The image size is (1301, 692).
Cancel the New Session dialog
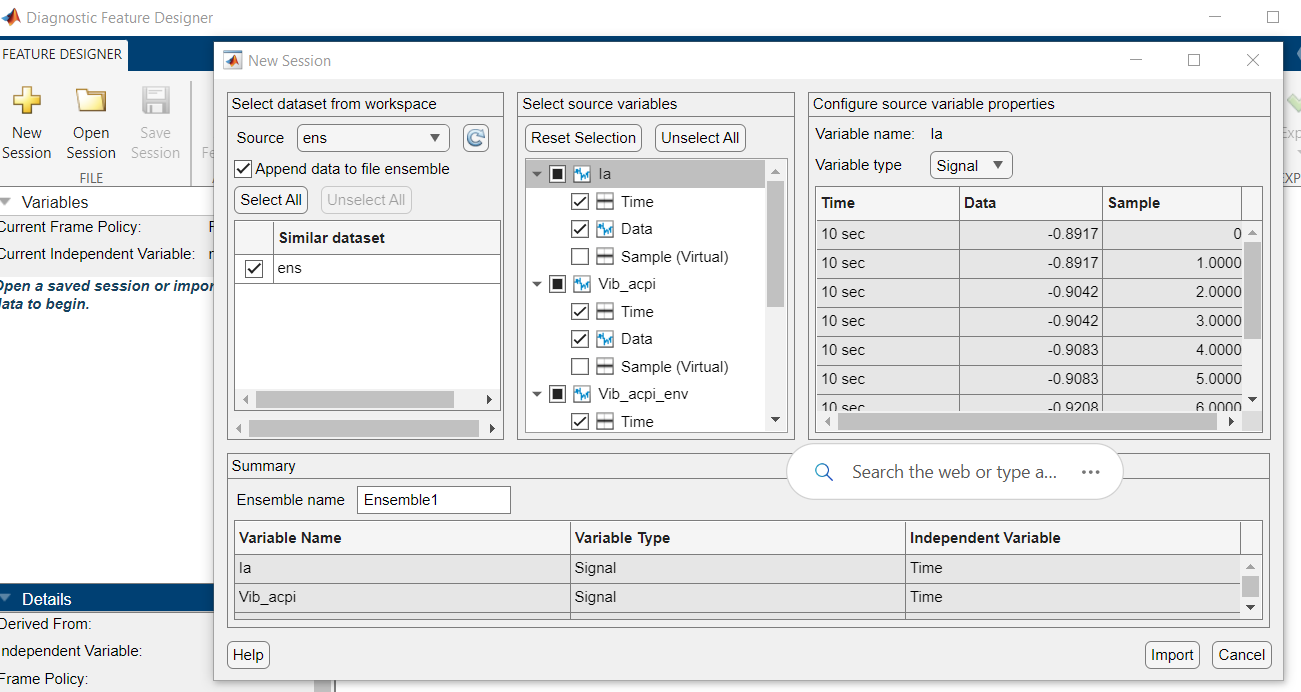[x=1242, y=655]
